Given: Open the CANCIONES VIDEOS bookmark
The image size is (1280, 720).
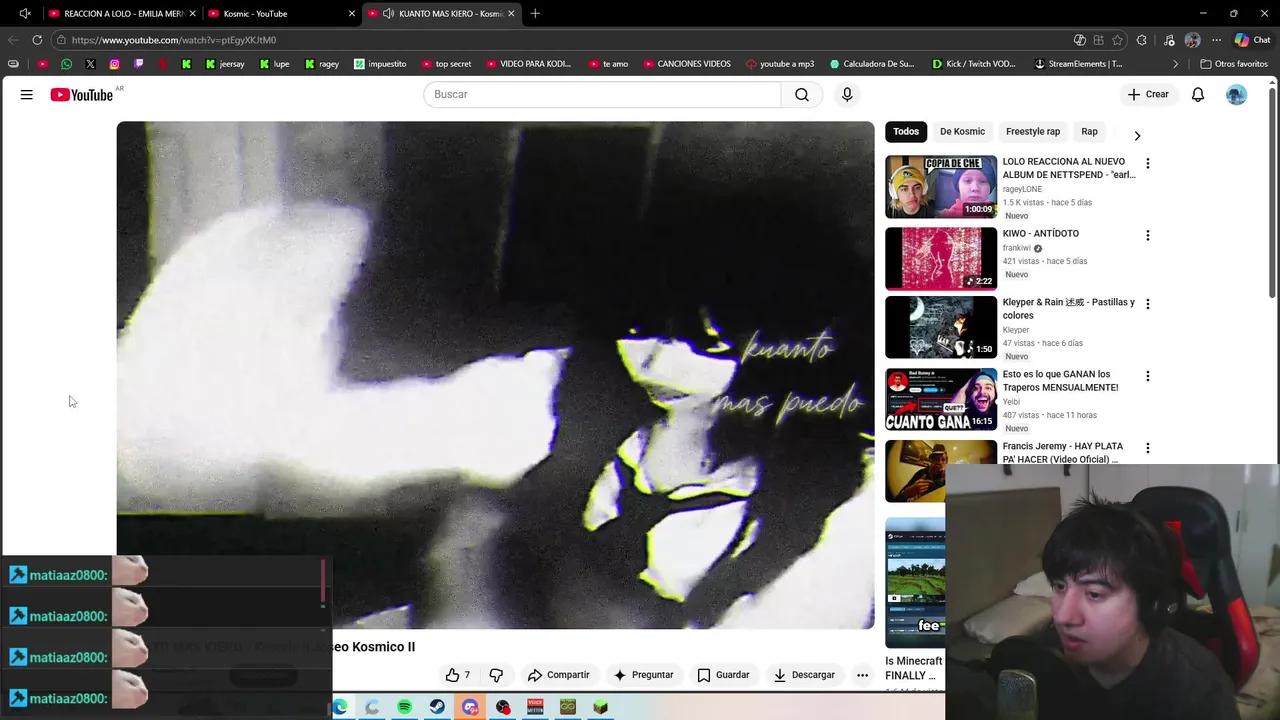Looking at the screenshot, I should [x=686, y=64].
